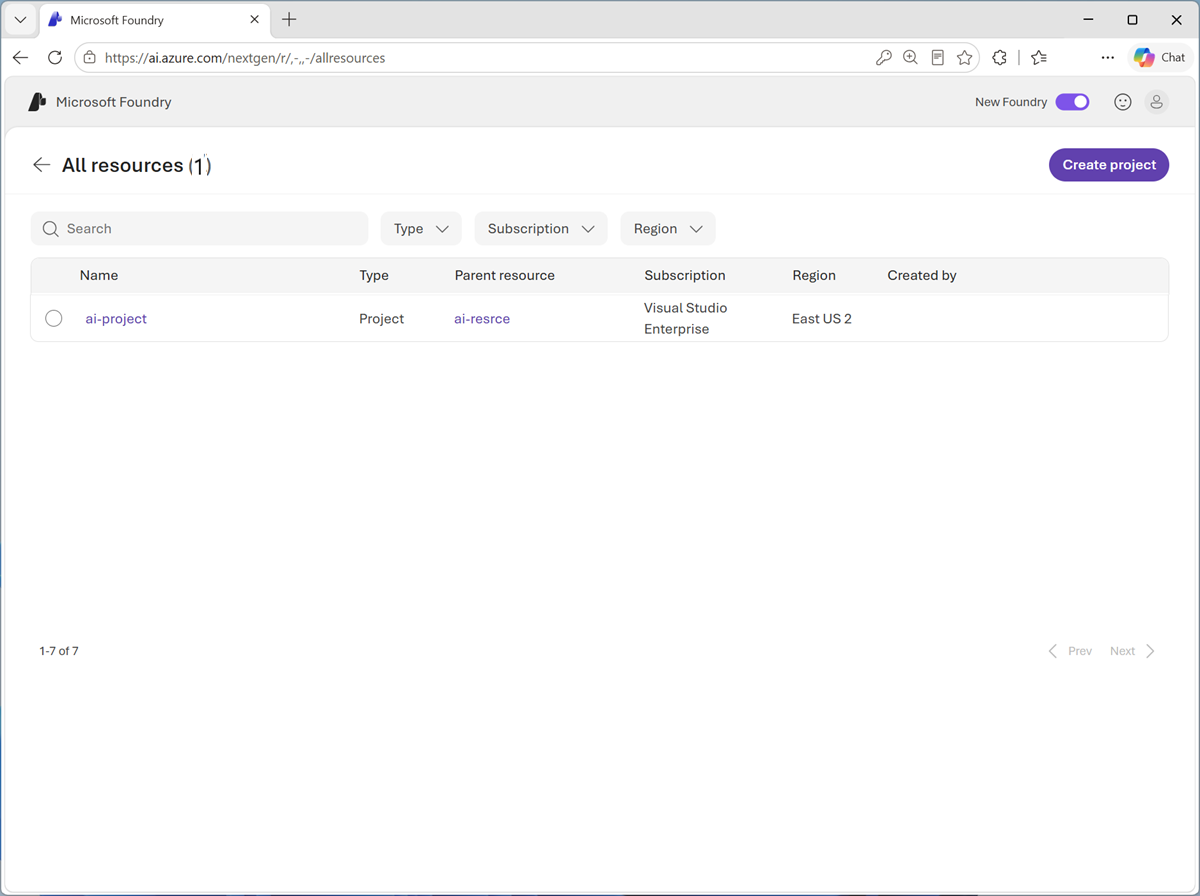
Task: Open the ai-resrce parent resource link
Action: pyautogui.click(x=482, y=319)
